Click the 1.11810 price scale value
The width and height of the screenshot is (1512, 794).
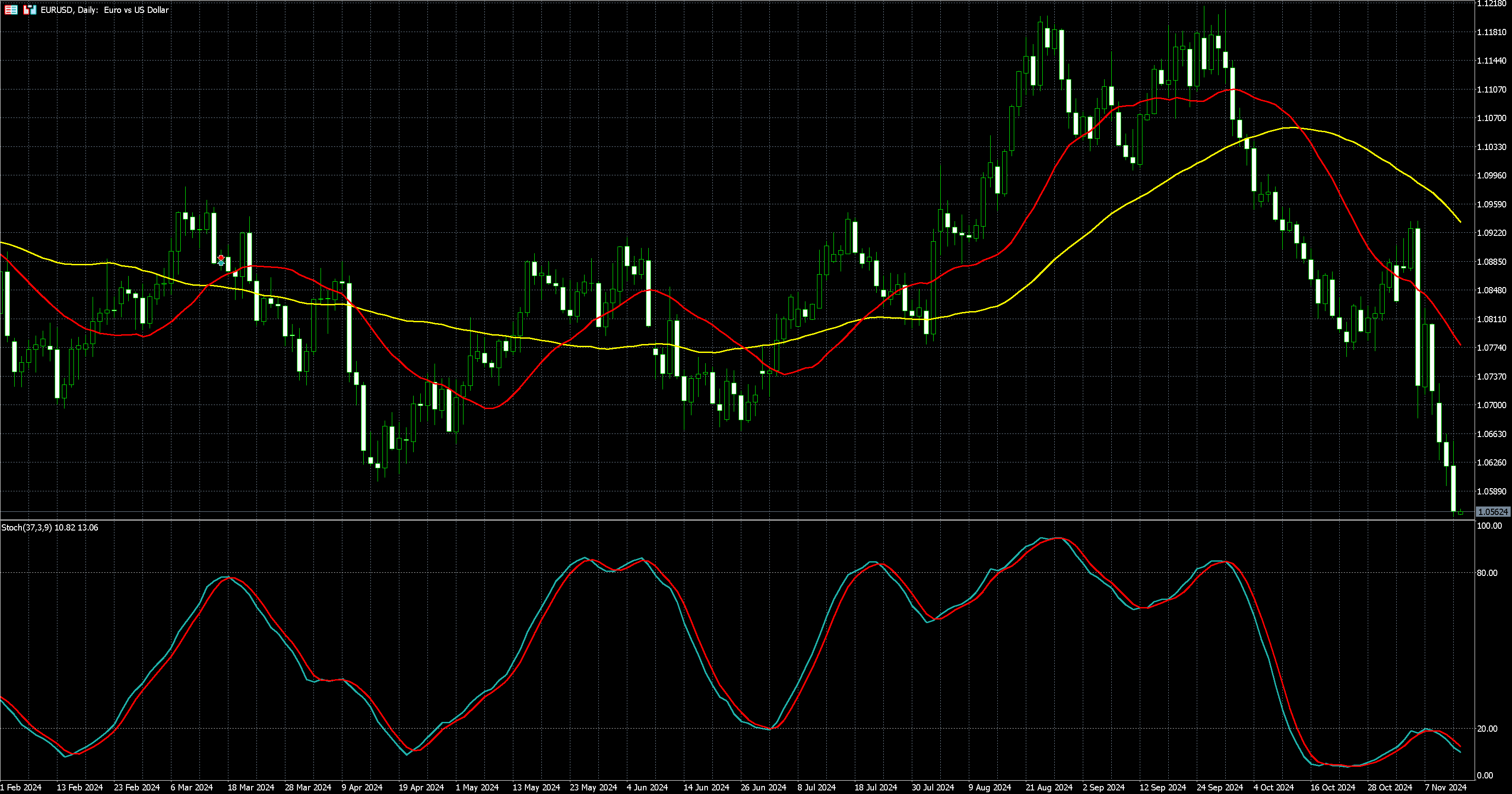tap(1492, 32)
